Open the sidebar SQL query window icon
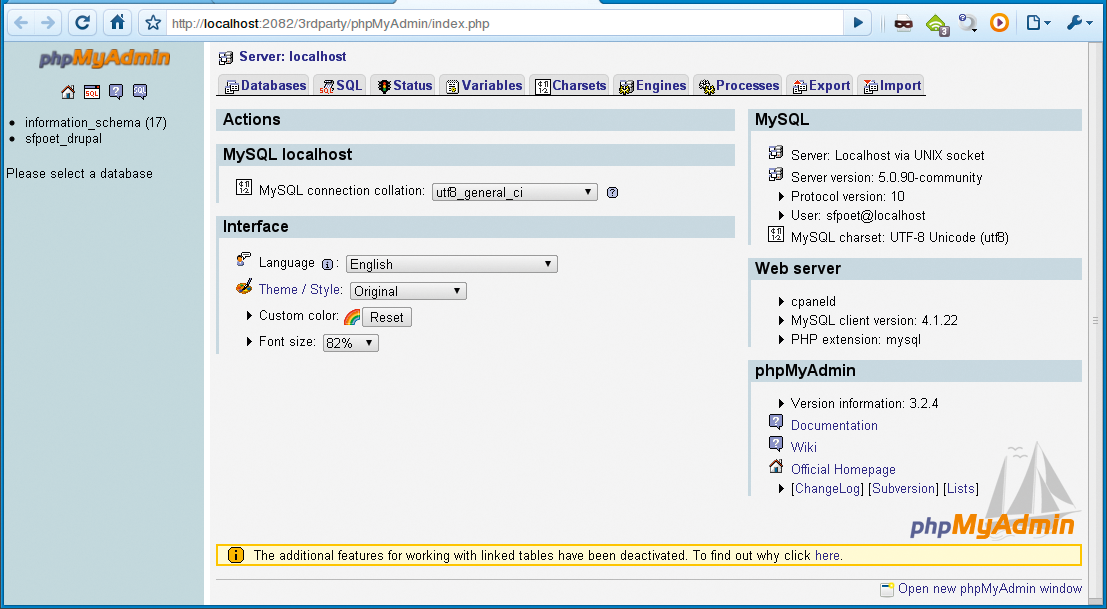The width and height of the screenshot is (1107, 609). tap(92, 92)
